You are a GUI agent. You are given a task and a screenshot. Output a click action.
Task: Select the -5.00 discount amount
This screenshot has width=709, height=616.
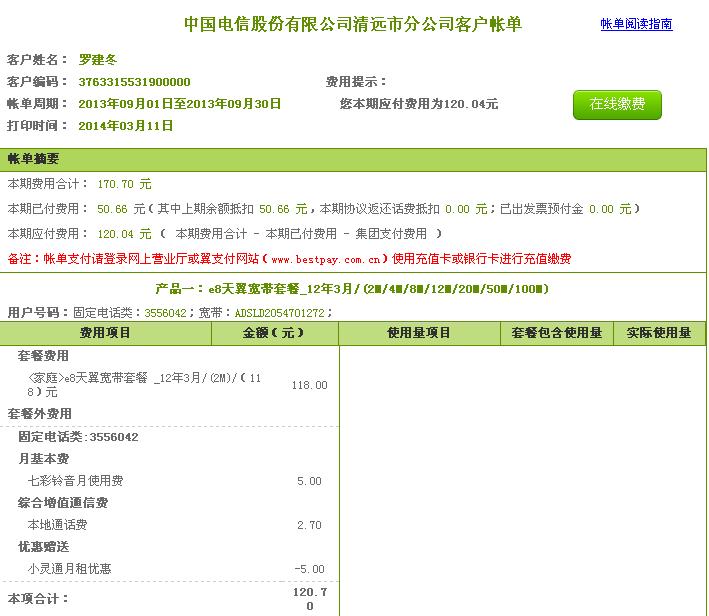[x=309, y=569]
